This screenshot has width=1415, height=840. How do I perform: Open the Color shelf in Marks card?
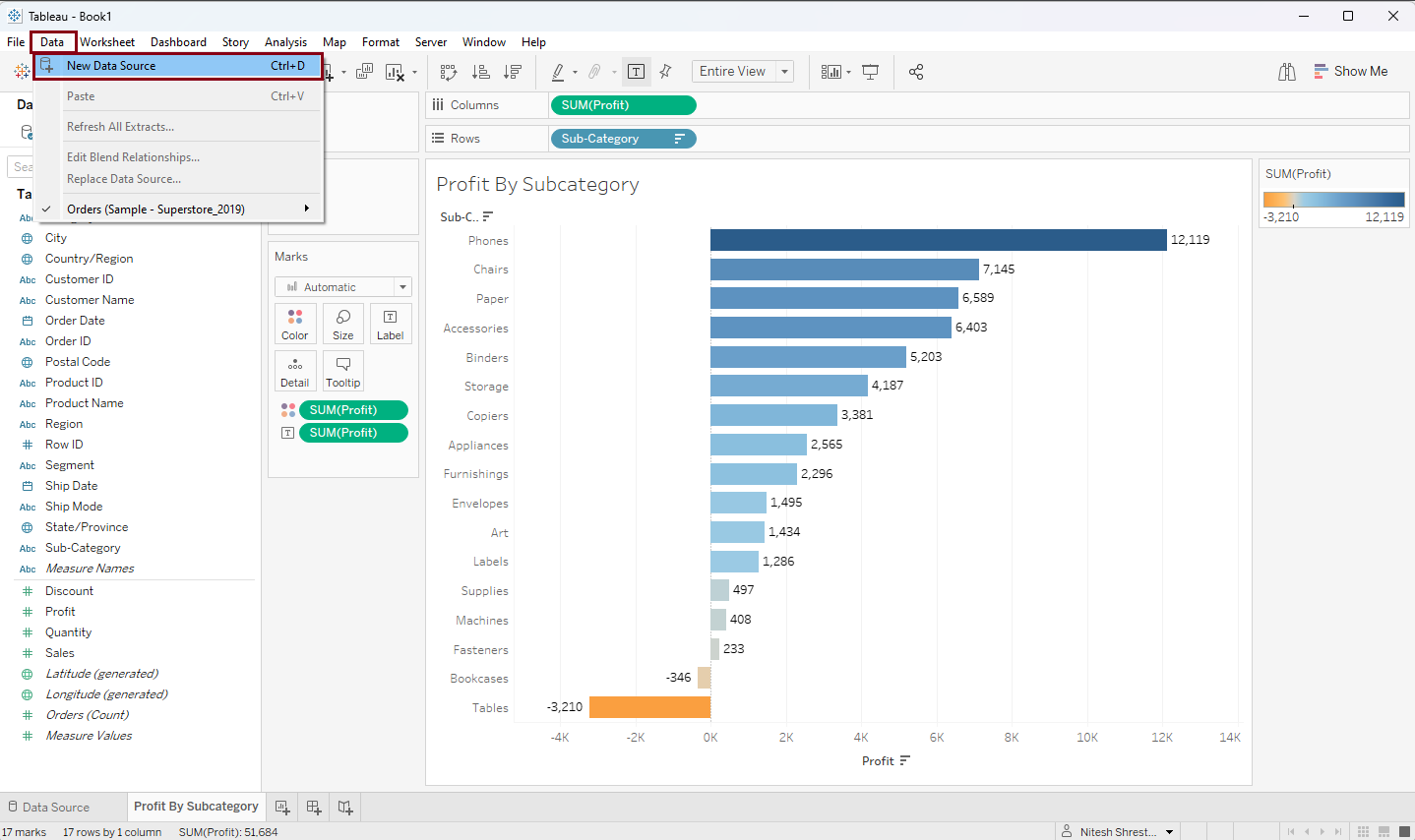pyautogui.click(x=295, y=324)
